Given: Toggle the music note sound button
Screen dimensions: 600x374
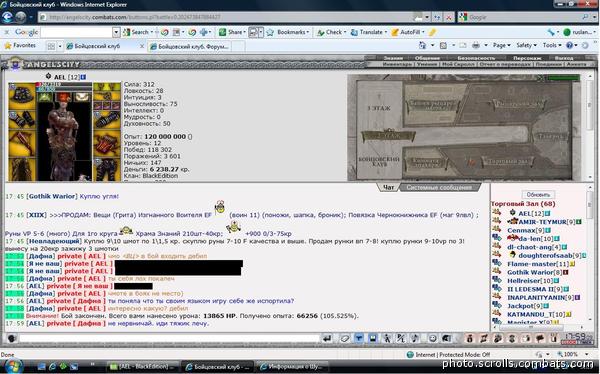Looking at the screenshot, I should [415, 338].
